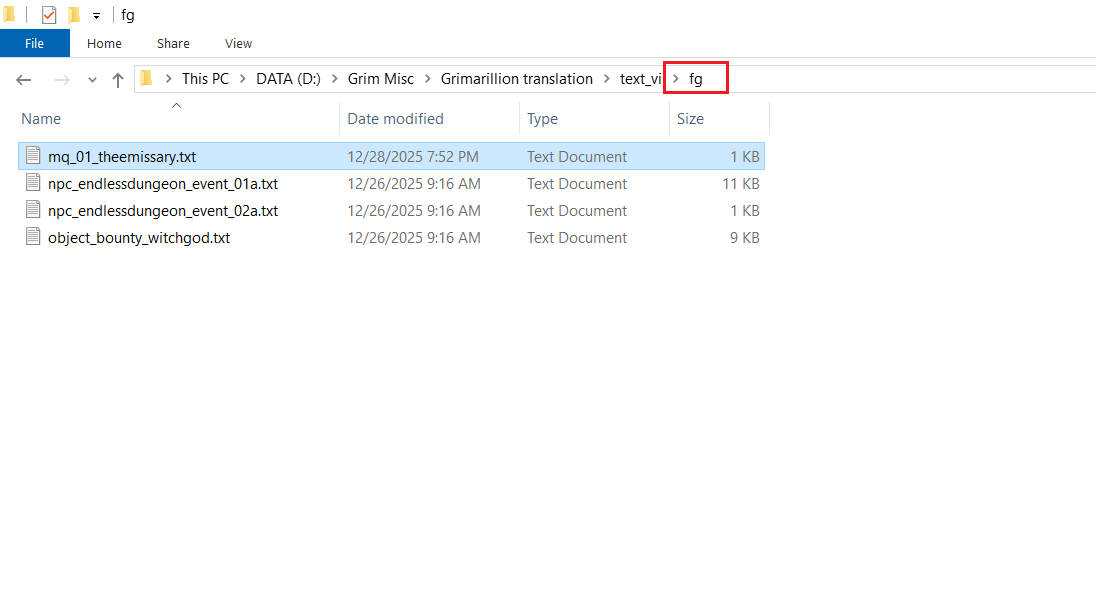Image resolution: width=1096 pixels, height=592 pixels.
Task: Open the Share ribbon tab
Action: click(x=173, y=43)
